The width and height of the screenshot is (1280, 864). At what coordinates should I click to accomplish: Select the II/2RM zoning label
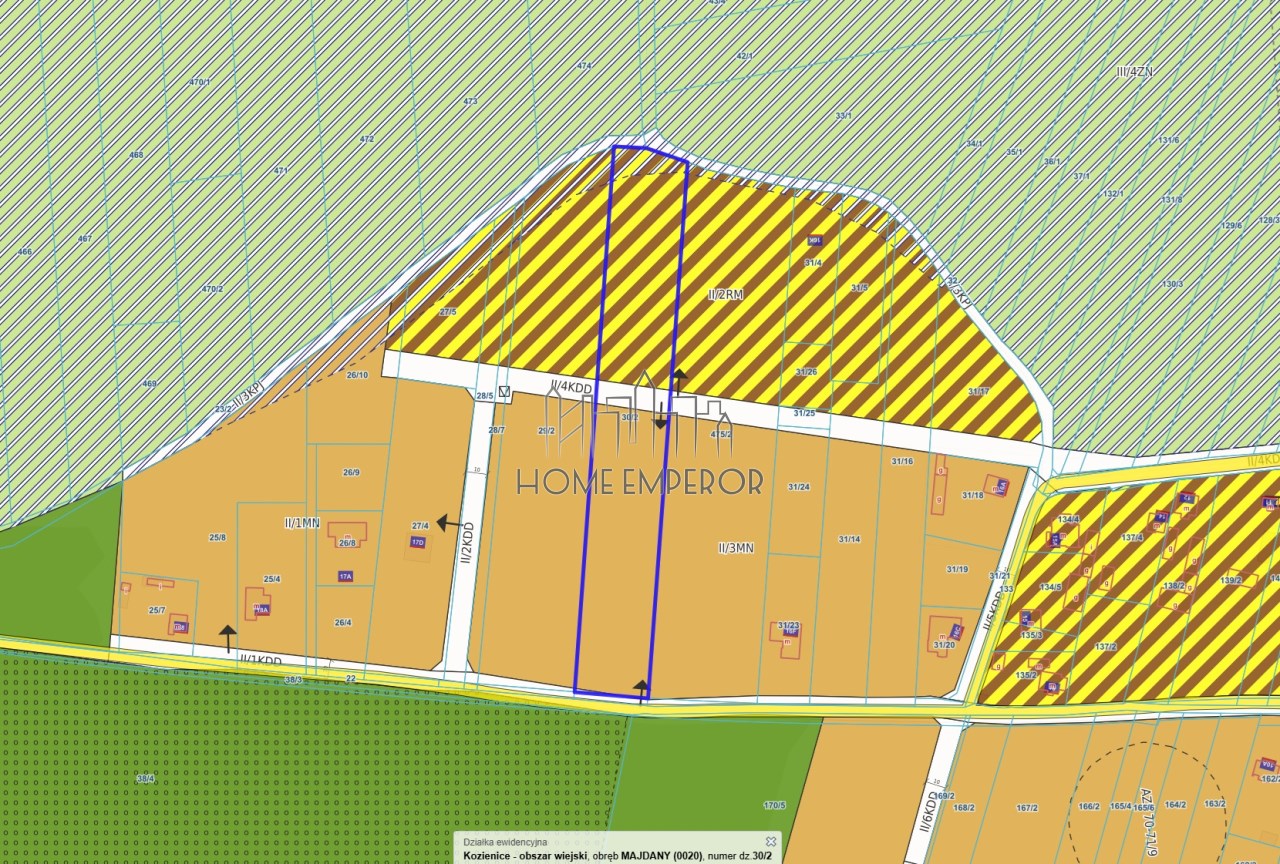point(725,295)
